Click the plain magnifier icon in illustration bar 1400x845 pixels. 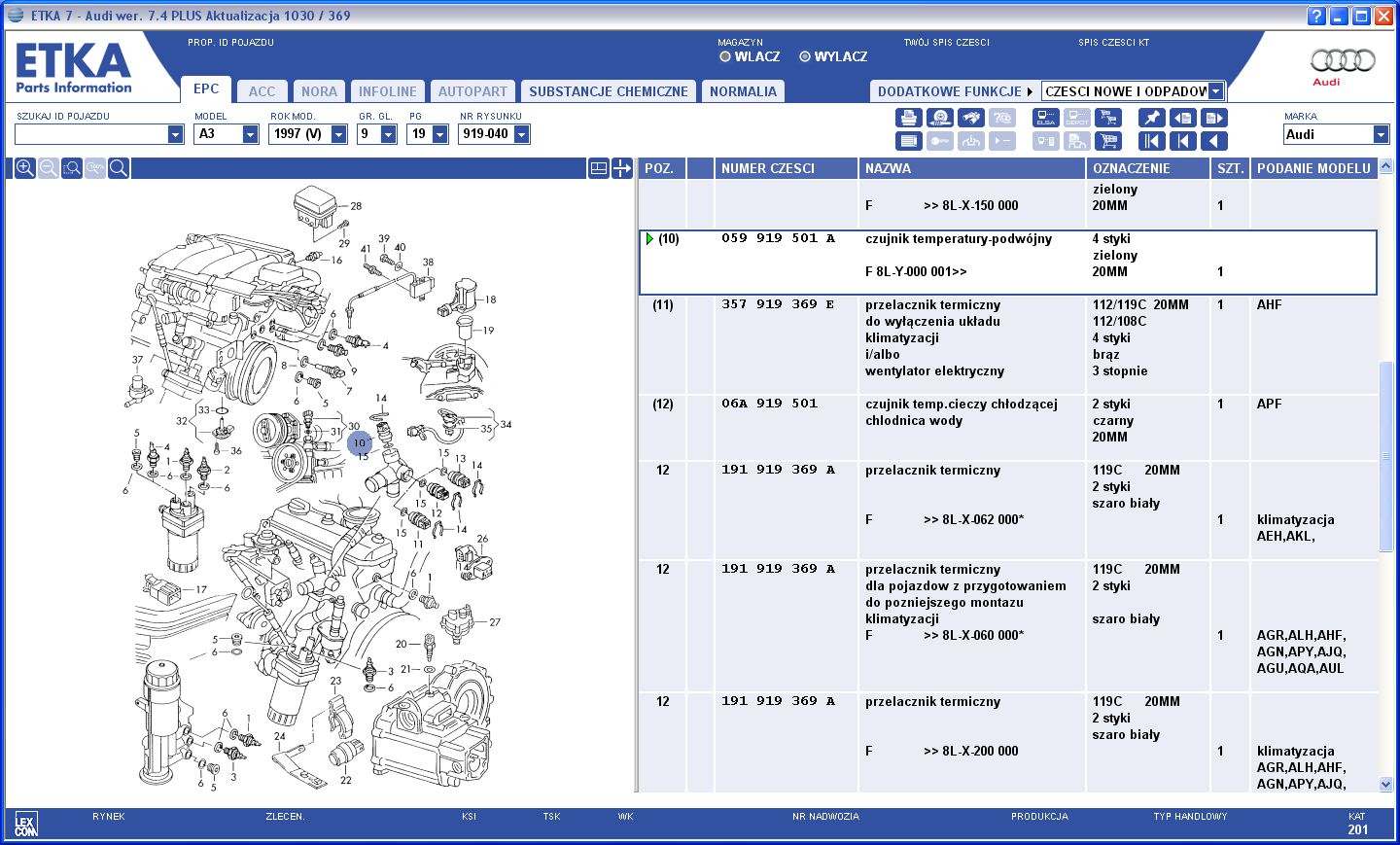coord(119,168)
